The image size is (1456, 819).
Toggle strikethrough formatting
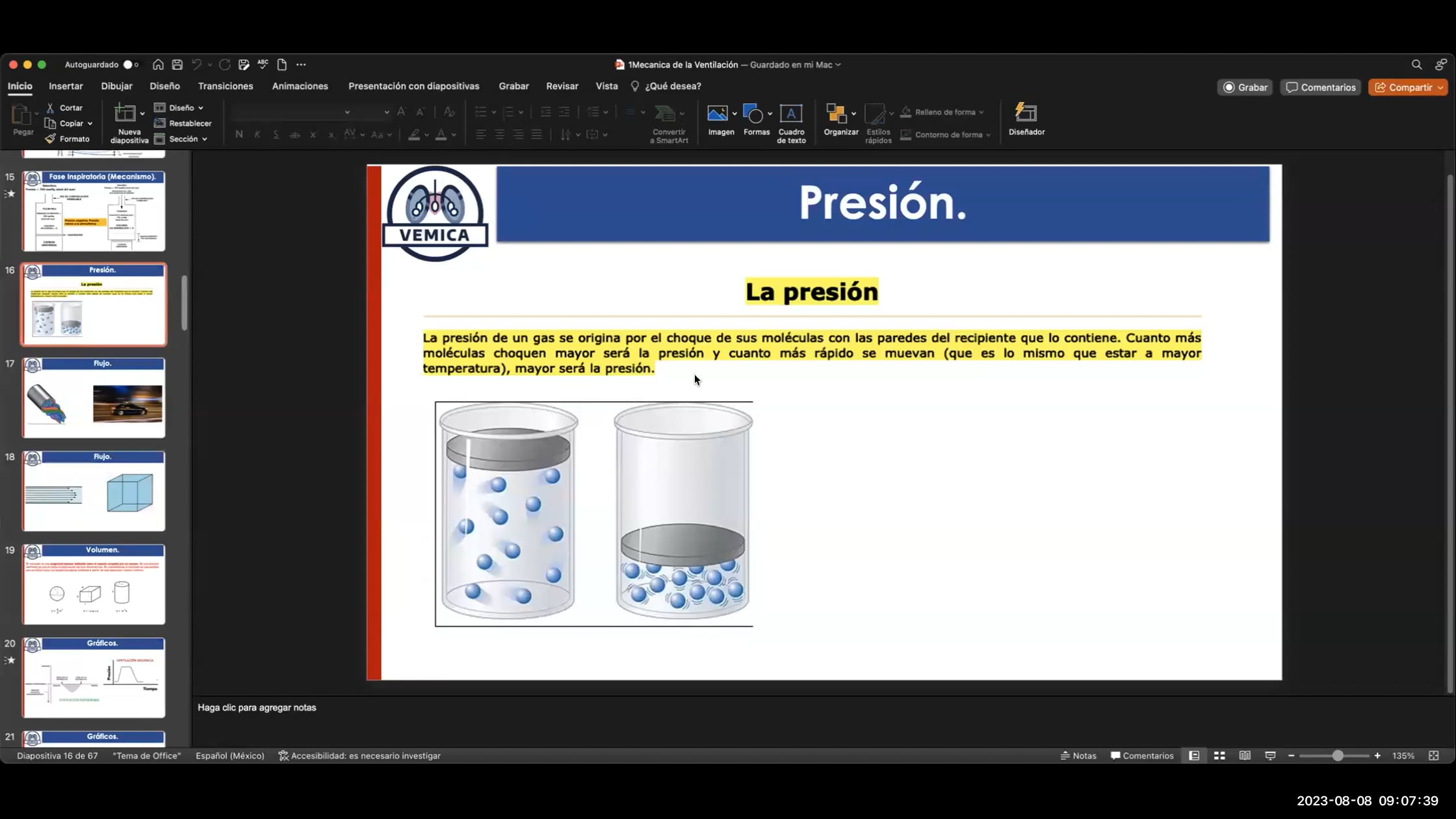(x=294, y=135)
